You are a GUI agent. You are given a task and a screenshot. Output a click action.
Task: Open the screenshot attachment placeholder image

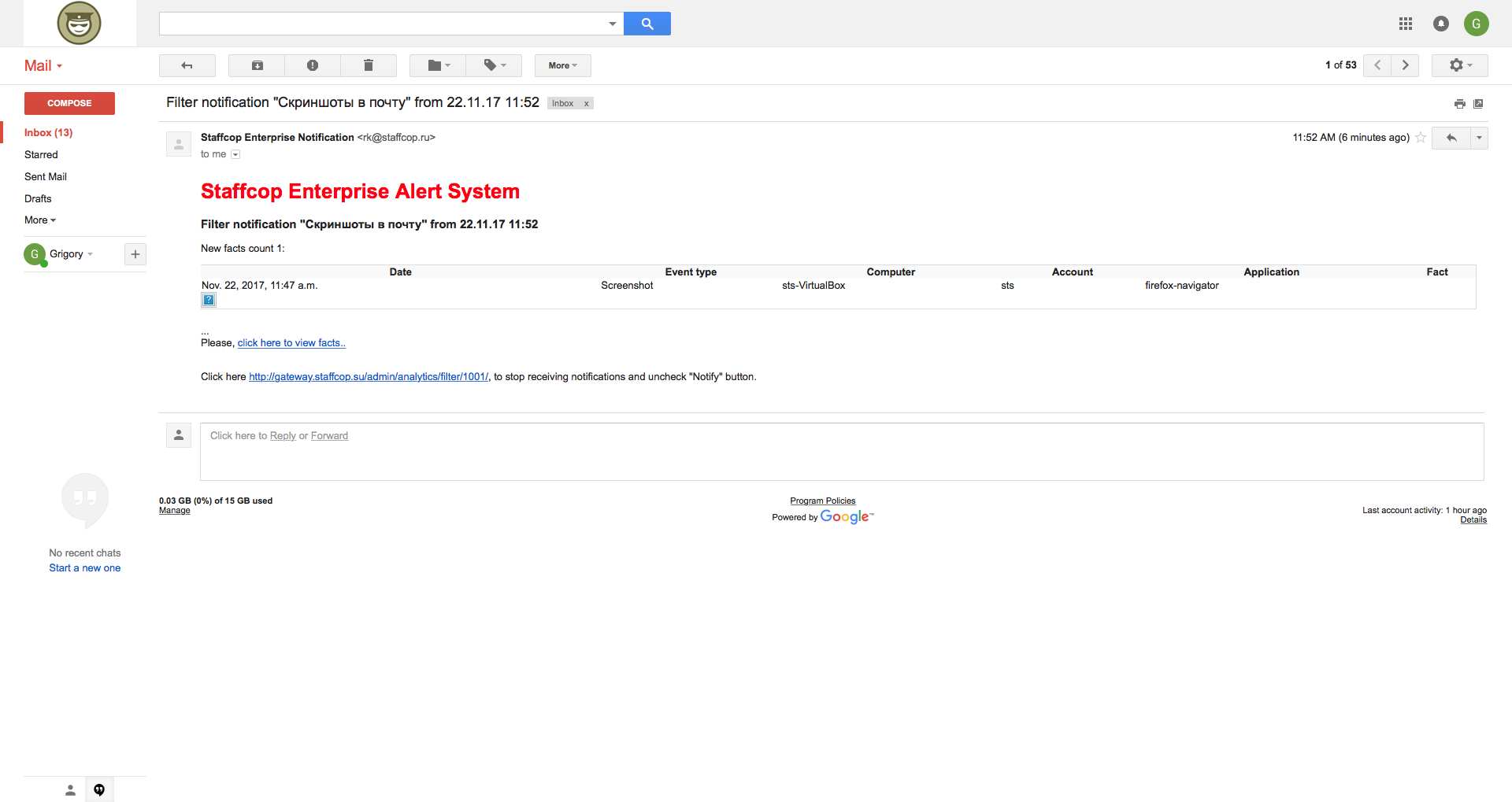point(209,300)
